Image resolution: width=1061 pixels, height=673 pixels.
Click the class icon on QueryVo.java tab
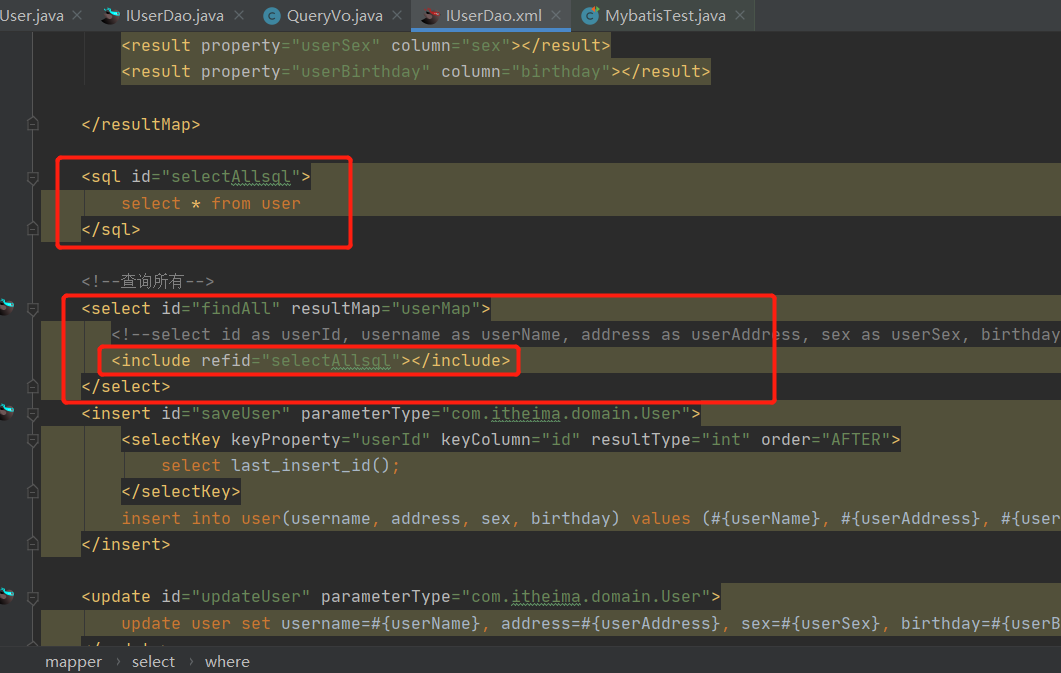tap(272, 16)
